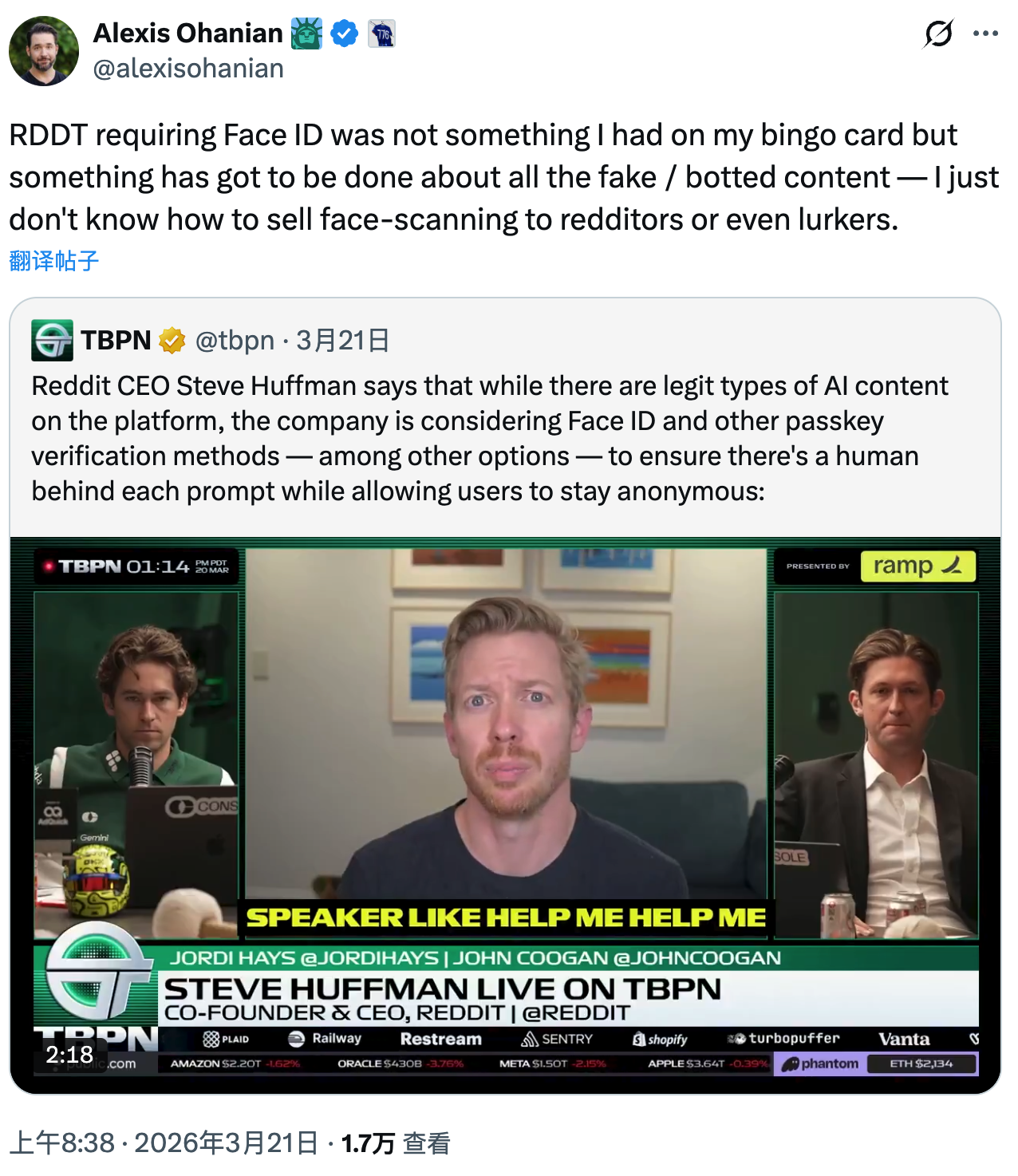
Task: Click the 3月21日 date on quoted post
Action: point(343,341)
